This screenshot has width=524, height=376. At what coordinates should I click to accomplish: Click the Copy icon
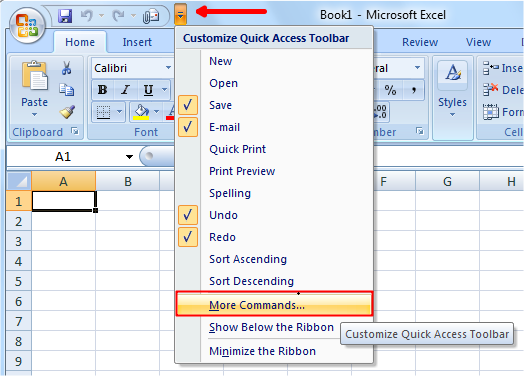pos(67,90)
